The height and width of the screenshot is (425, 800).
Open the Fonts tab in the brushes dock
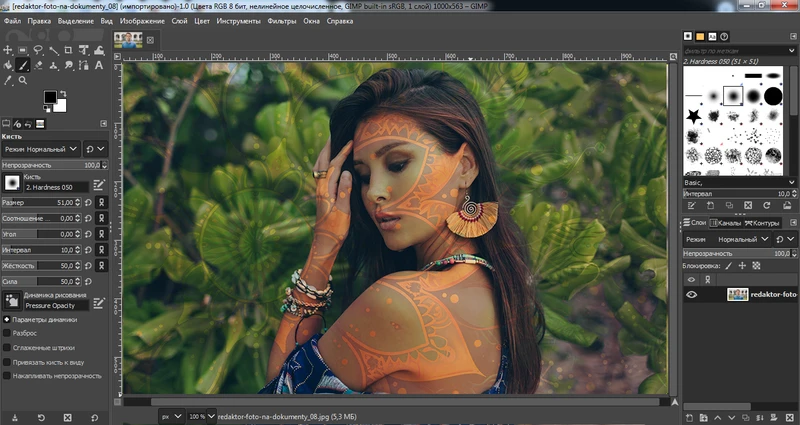pos(712,36)
